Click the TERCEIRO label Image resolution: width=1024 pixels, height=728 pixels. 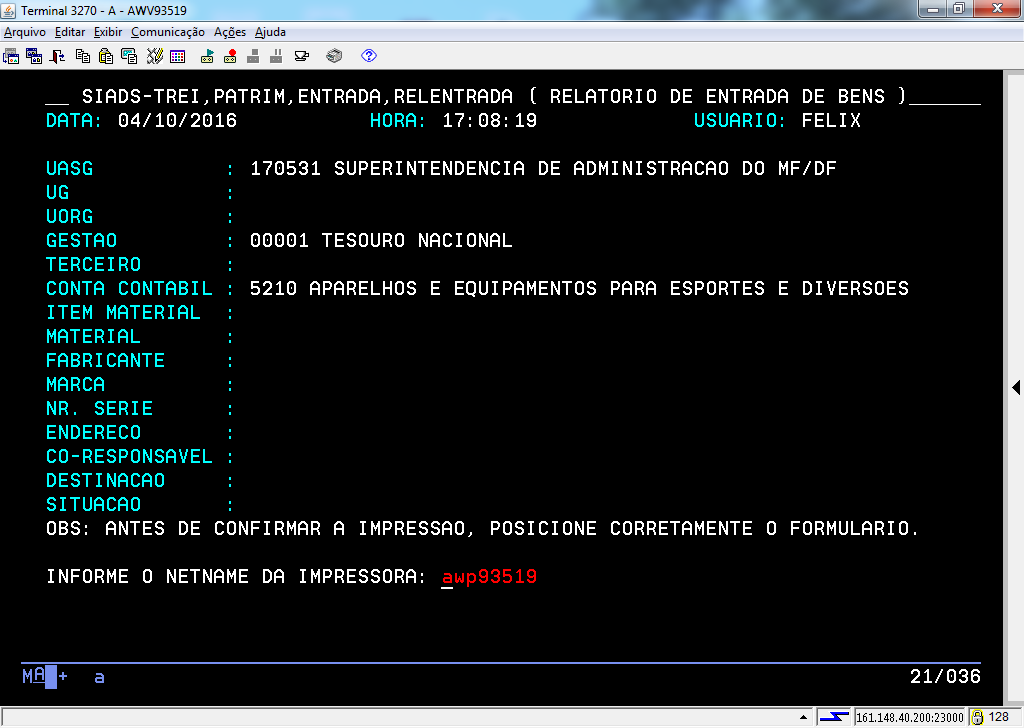click(93, 265)
